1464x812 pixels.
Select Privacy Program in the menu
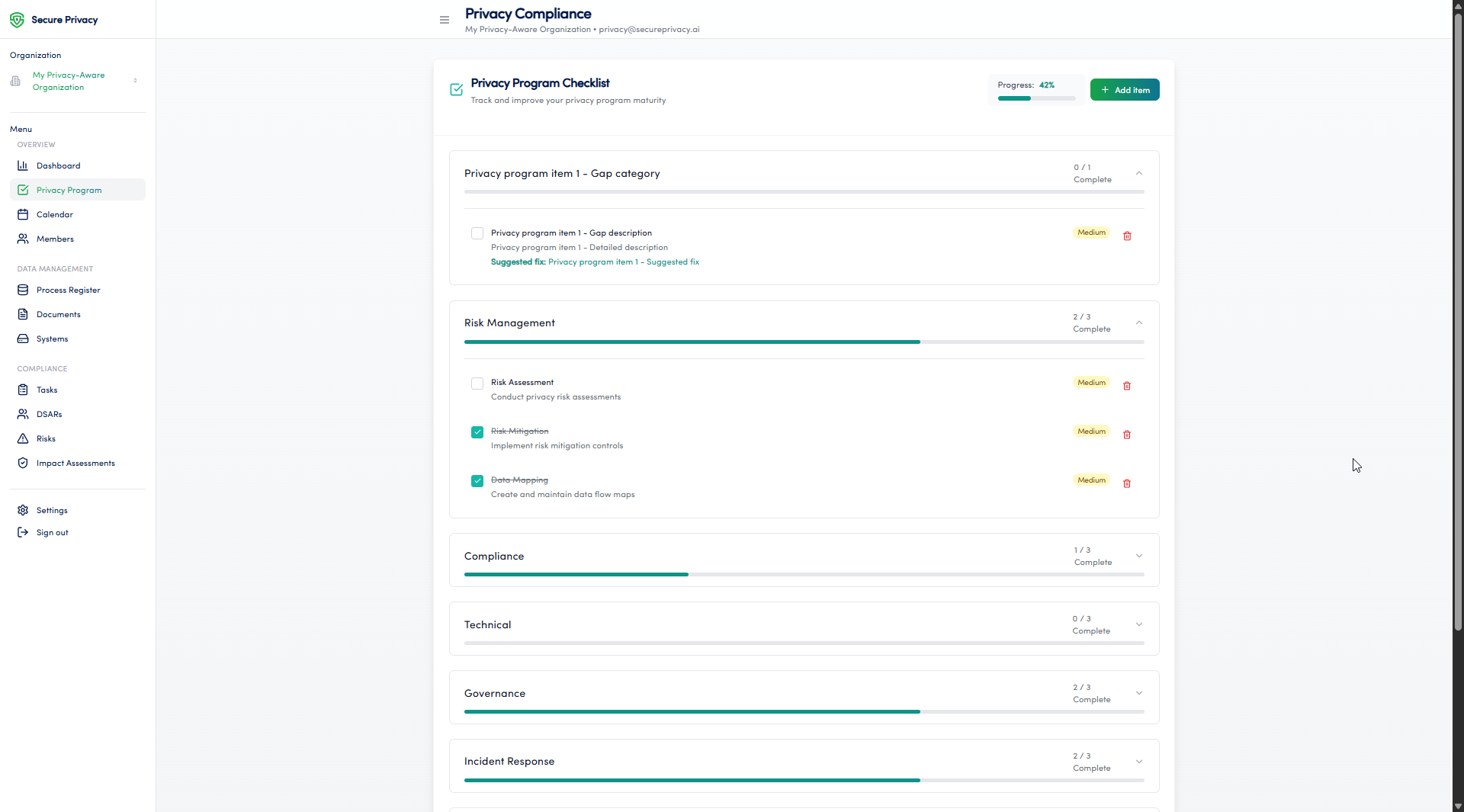coord(69,190)
